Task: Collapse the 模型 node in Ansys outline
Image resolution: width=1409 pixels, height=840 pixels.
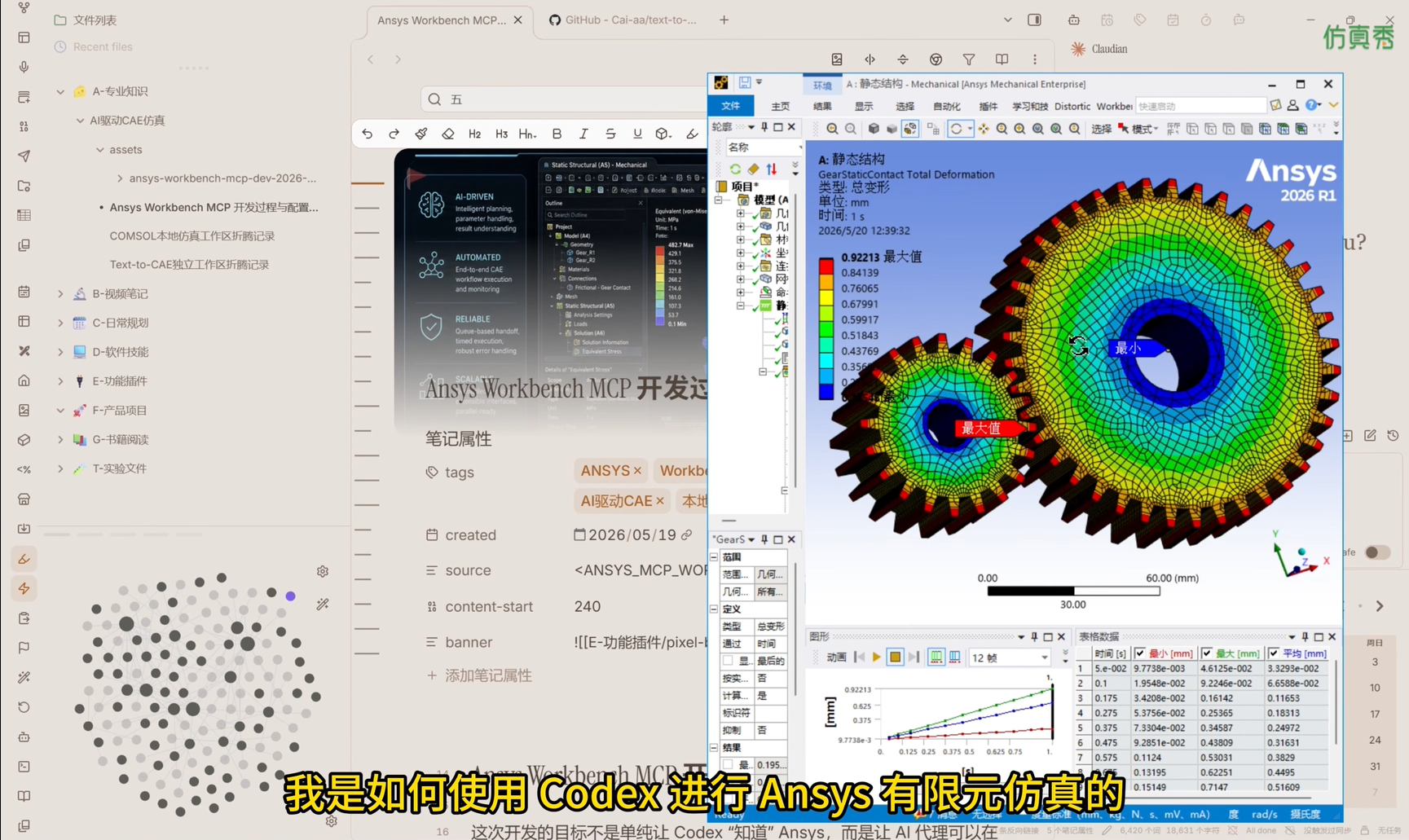Action: point(719,200)
